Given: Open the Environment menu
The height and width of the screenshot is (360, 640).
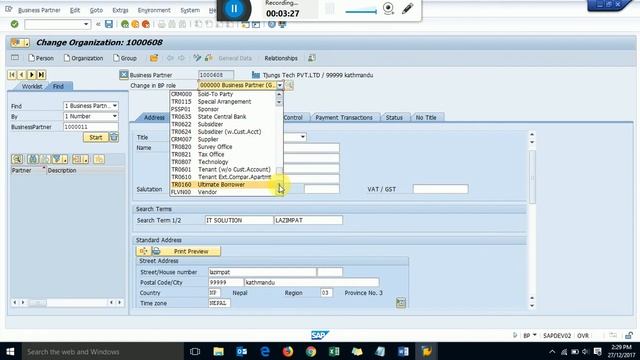Looking at the screenshot, I should coord(154,10).
